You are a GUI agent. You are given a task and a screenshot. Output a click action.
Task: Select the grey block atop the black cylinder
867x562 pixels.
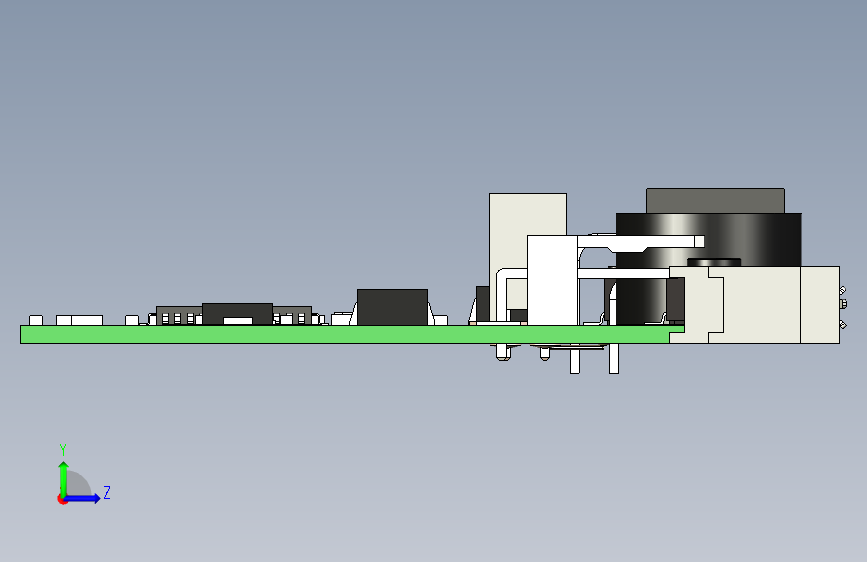715,201
